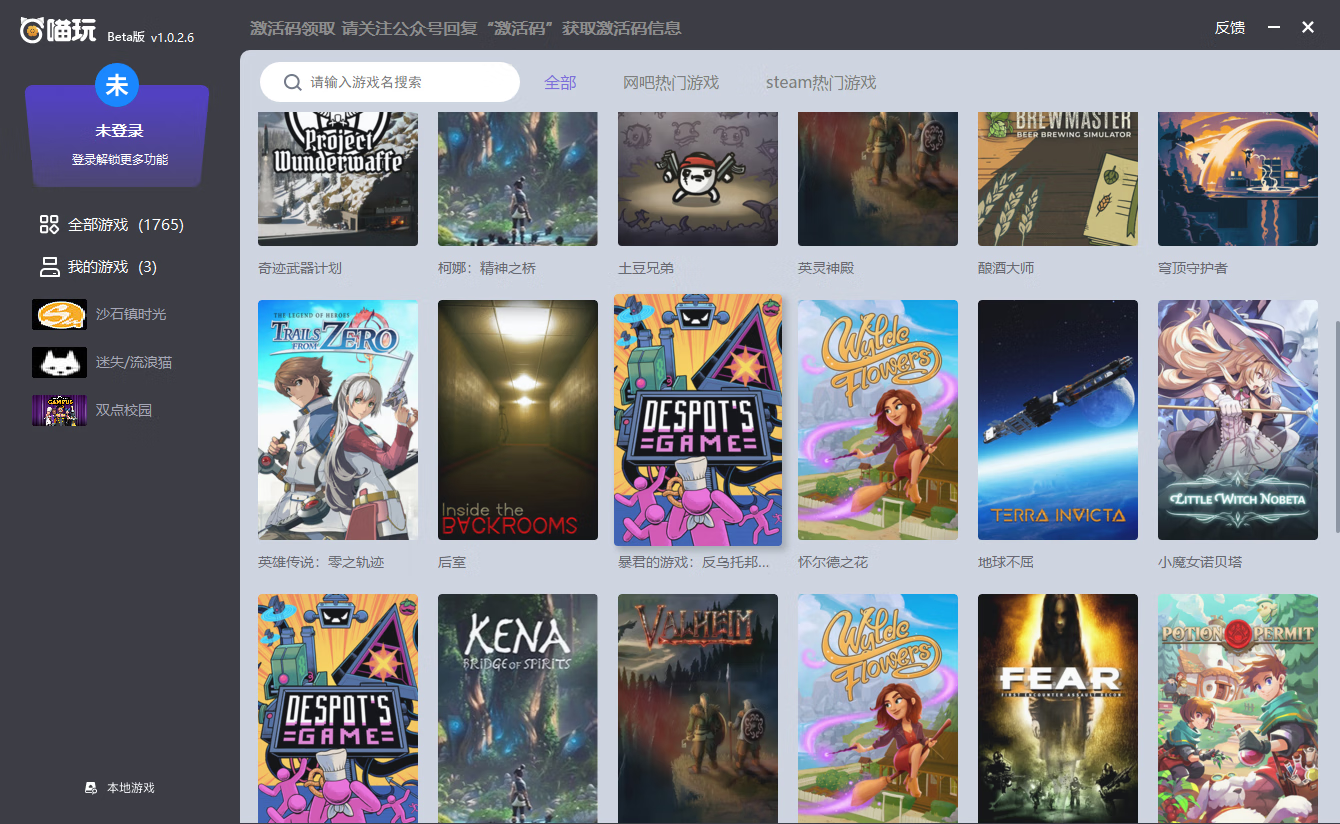Open 穹顶守护者 cover art
This screenshot has width=1340, height=824.
point(1238,179)
